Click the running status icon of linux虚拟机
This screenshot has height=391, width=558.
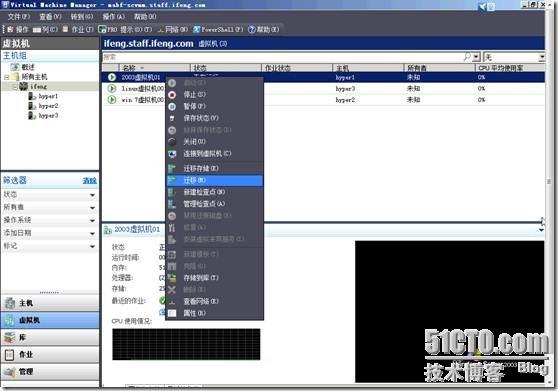112,88
